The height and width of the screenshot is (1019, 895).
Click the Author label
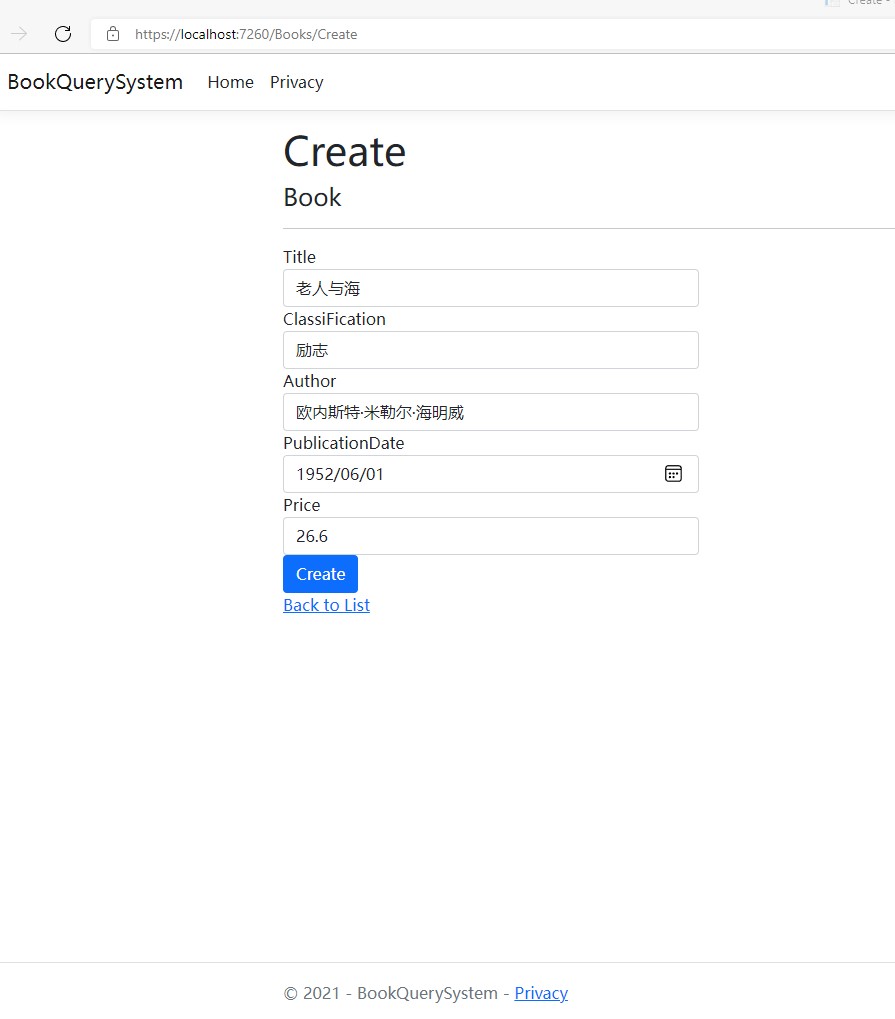(309, 381)
